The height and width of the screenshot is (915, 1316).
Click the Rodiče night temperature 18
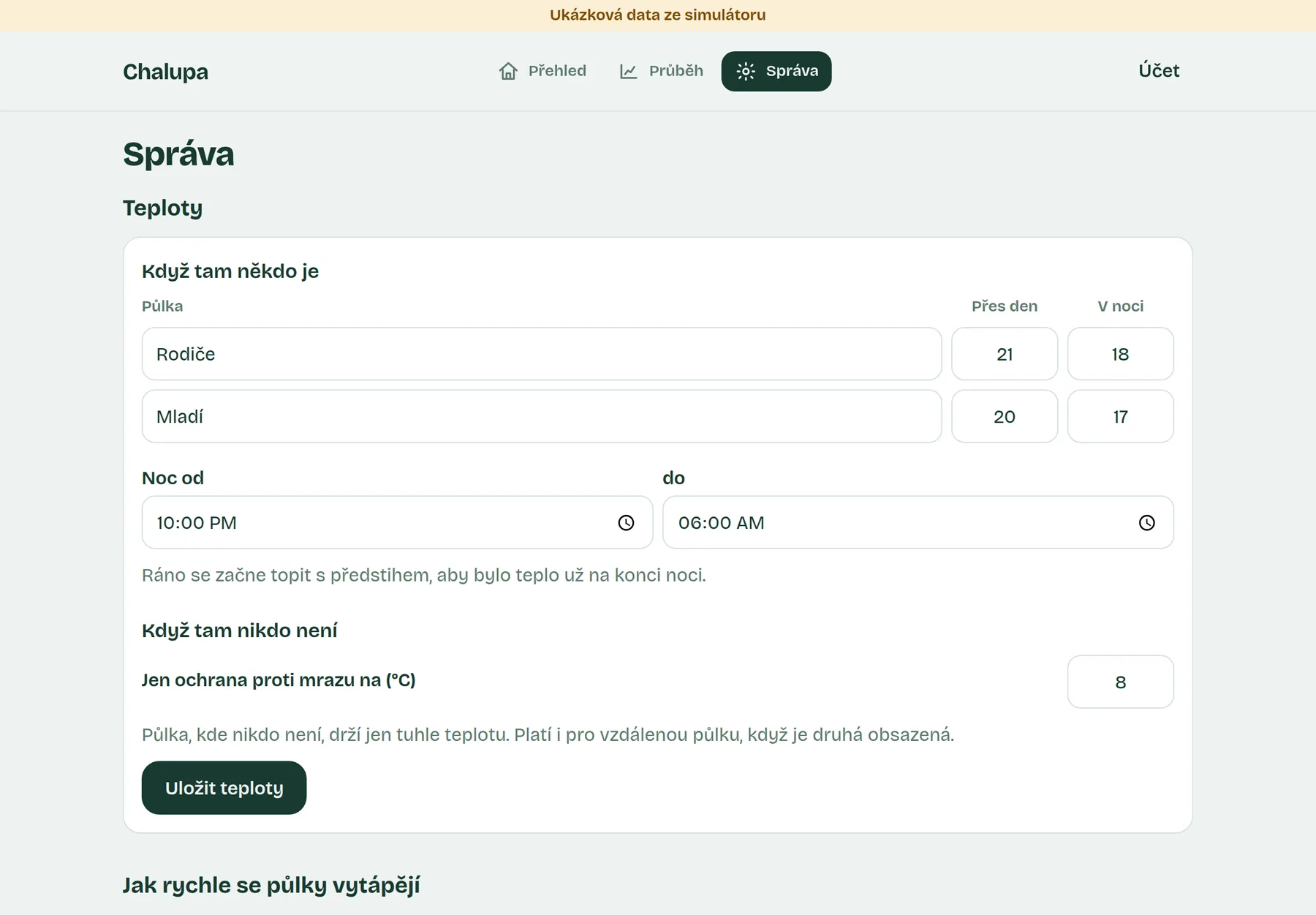(1121, 354)
